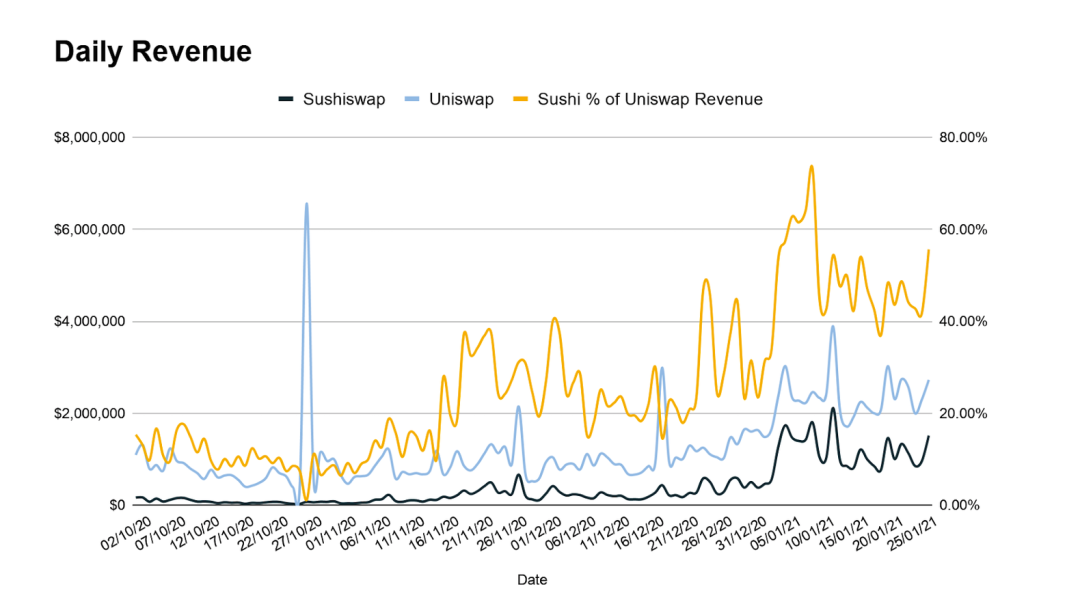Click the $6,000,000 left axis label

[87, 229]
